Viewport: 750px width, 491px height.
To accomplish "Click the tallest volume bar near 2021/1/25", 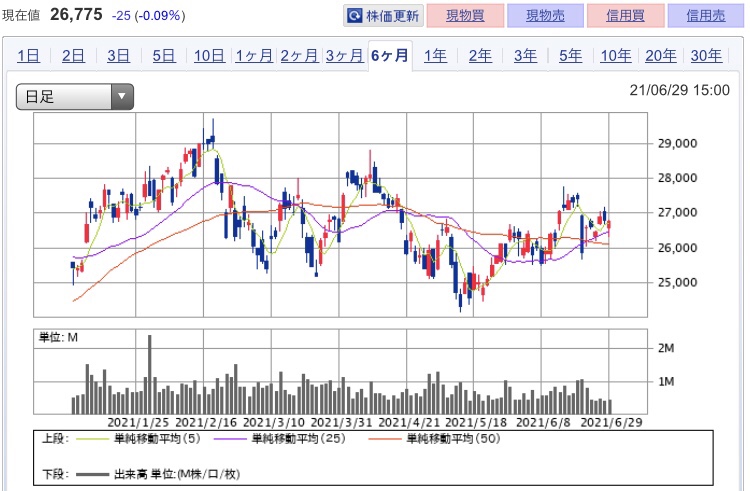I will click(150, 374).
